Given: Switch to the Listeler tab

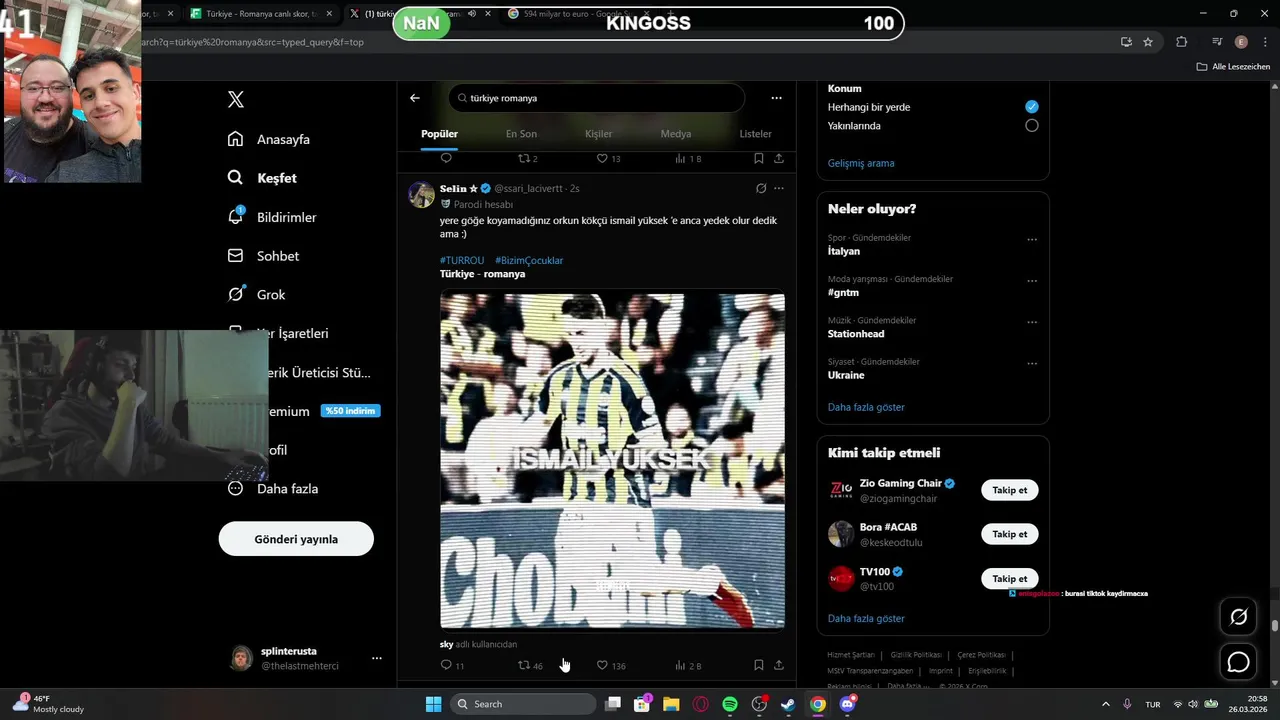Looking at the screenshot, I should pyautogui.click(x=755, y=134).
